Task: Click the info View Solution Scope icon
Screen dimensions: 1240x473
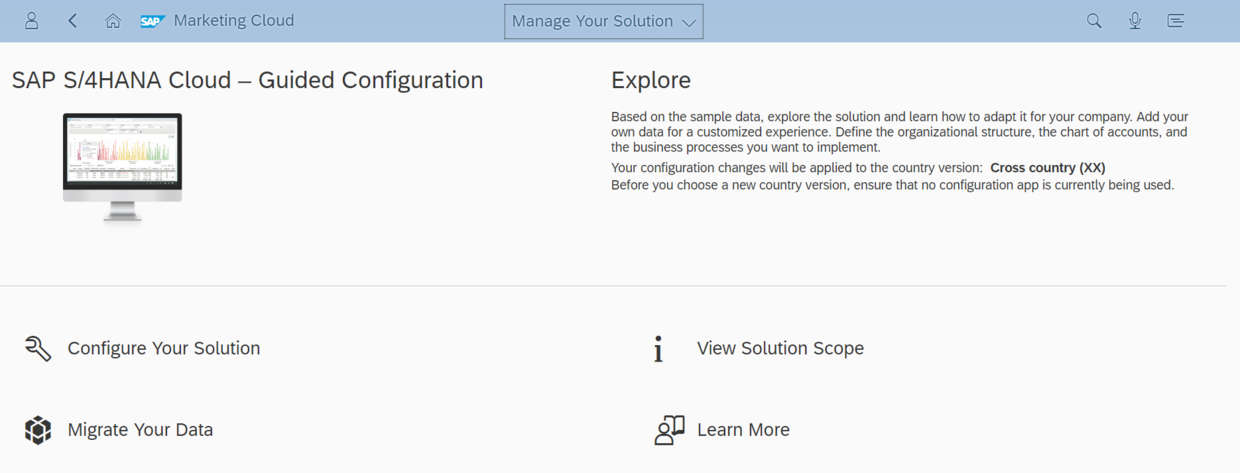Action: point(658,348)
